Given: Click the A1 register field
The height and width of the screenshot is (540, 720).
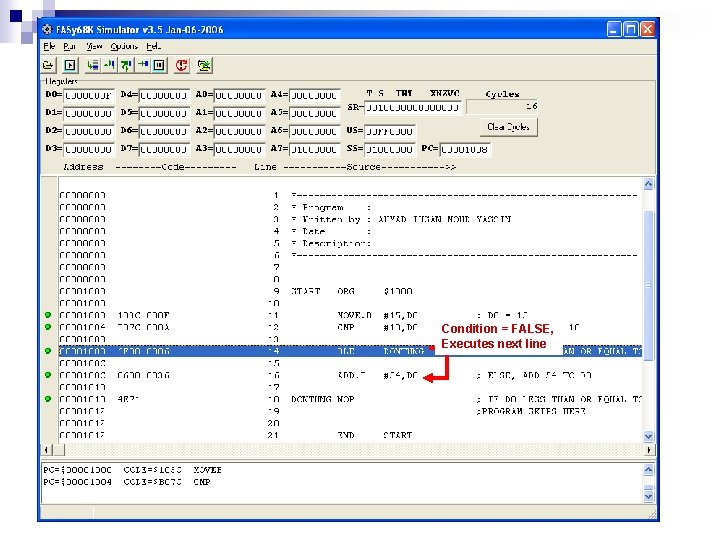Looking at the screenshot, I should click(239, 113).
